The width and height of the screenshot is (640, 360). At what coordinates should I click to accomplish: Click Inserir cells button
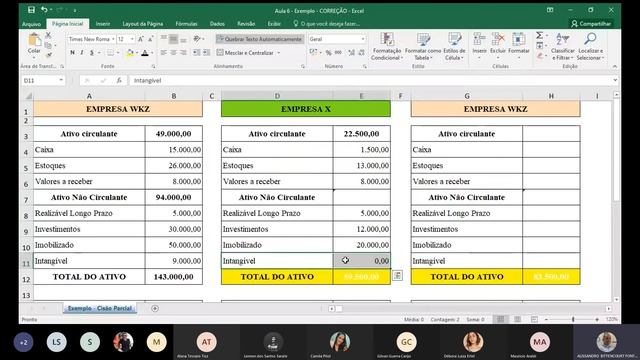[479, 46]
